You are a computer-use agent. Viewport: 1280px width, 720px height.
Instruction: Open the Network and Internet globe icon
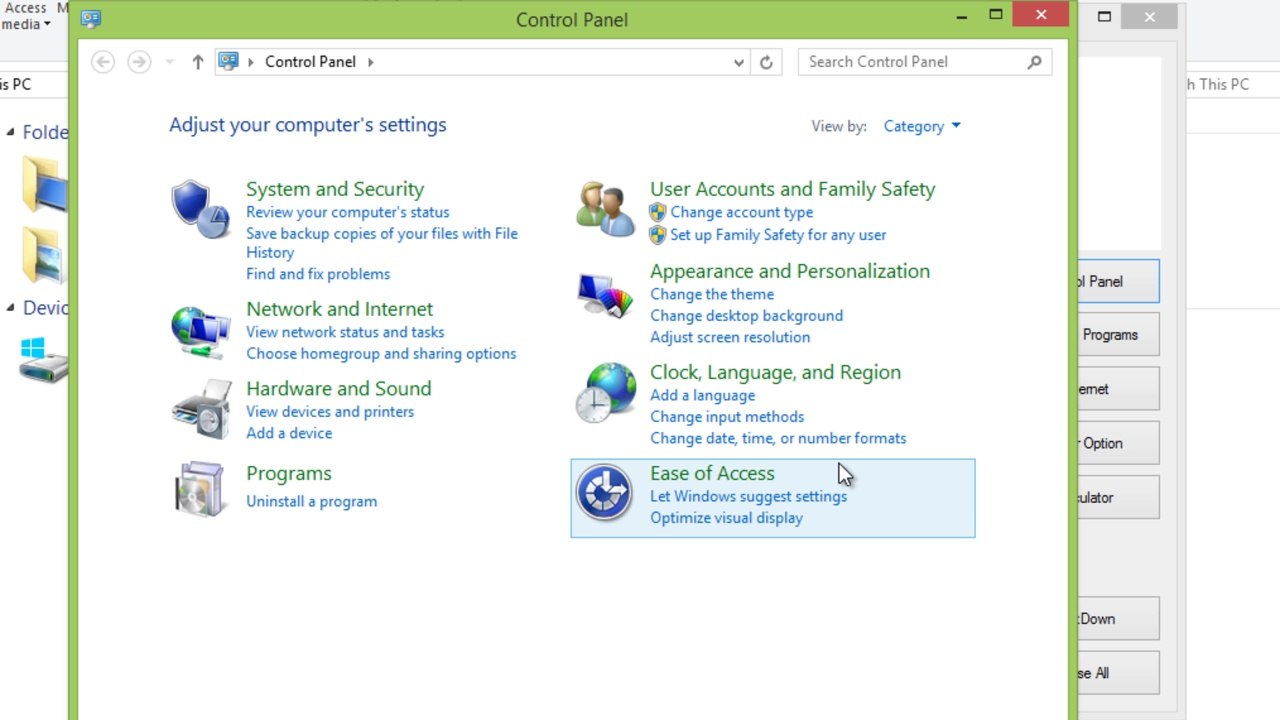pyautogui.click(x=200, y=331)
